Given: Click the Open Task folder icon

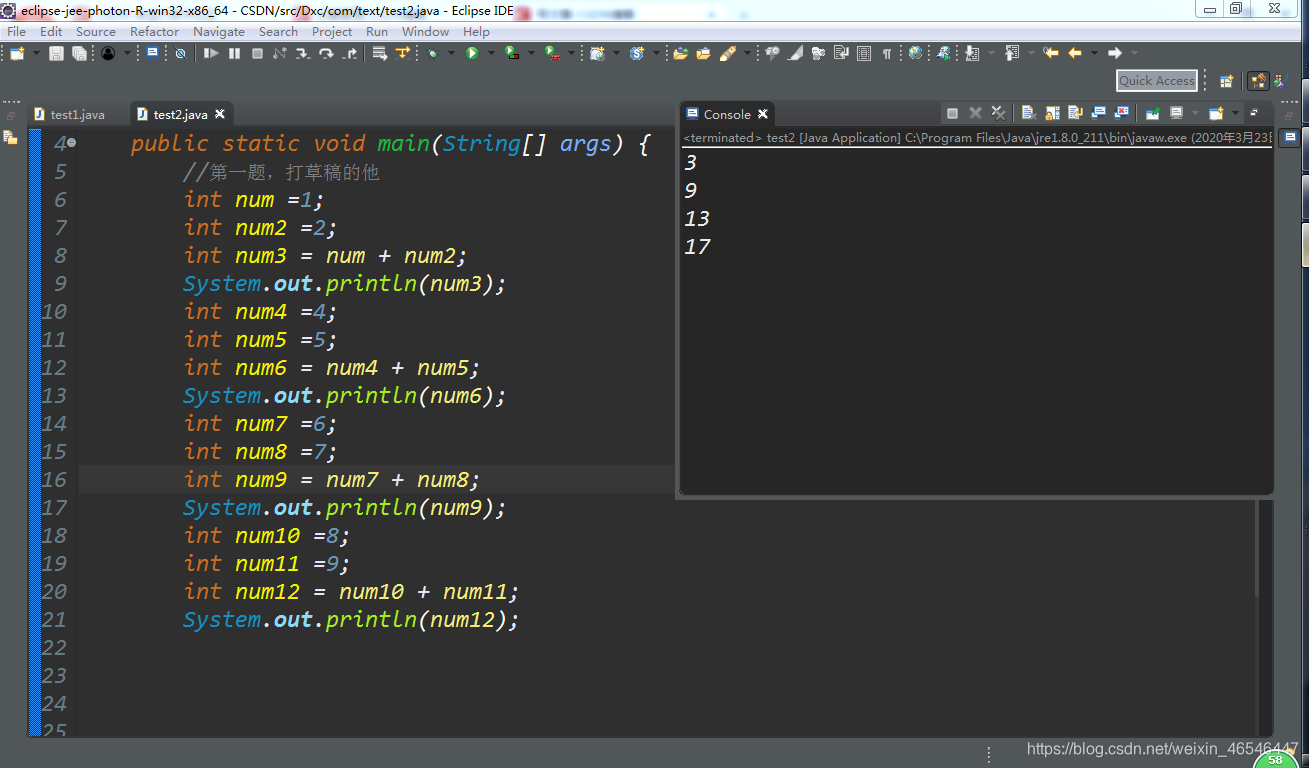Looking at the screenshot, I should coord(703,53).
